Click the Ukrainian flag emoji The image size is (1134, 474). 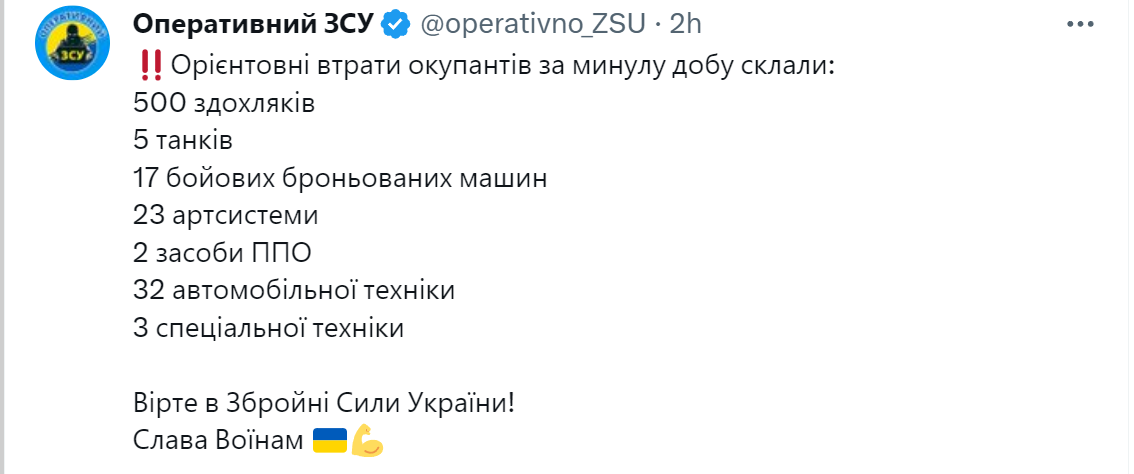pos(330,440)
